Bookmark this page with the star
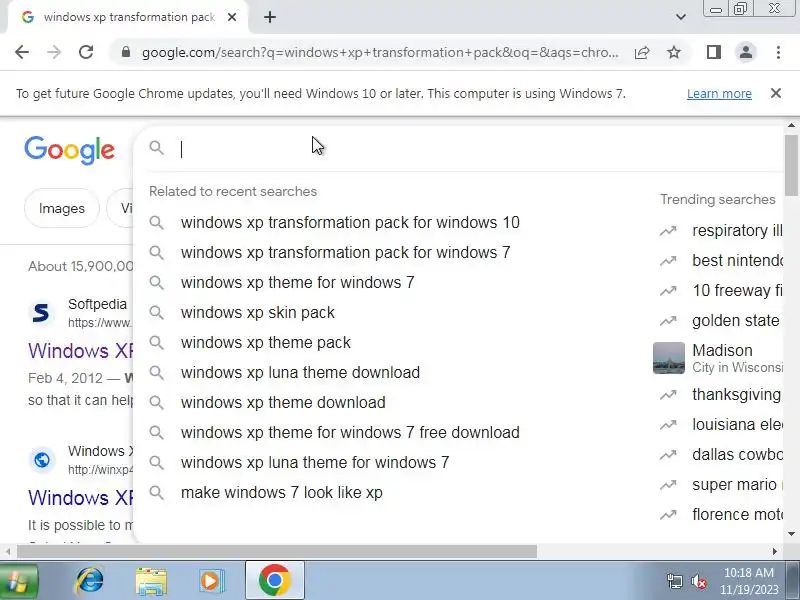This screenshot has width=800, height=600. 674,52
